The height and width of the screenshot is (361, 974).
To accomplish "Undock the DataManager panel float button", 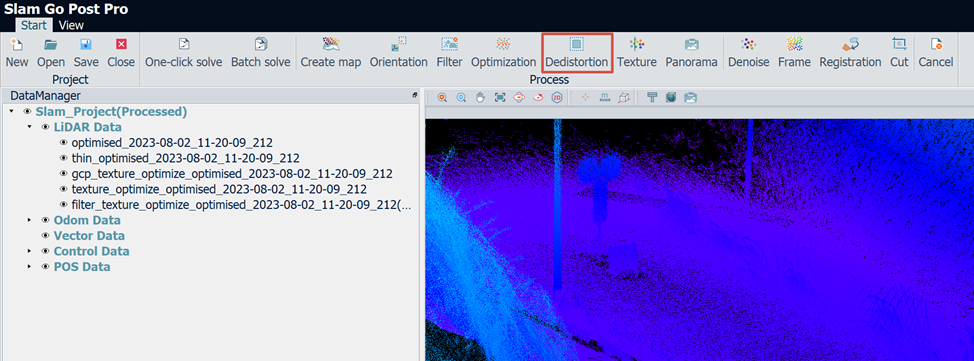I will pyautogui.click(x=415, y=96).
